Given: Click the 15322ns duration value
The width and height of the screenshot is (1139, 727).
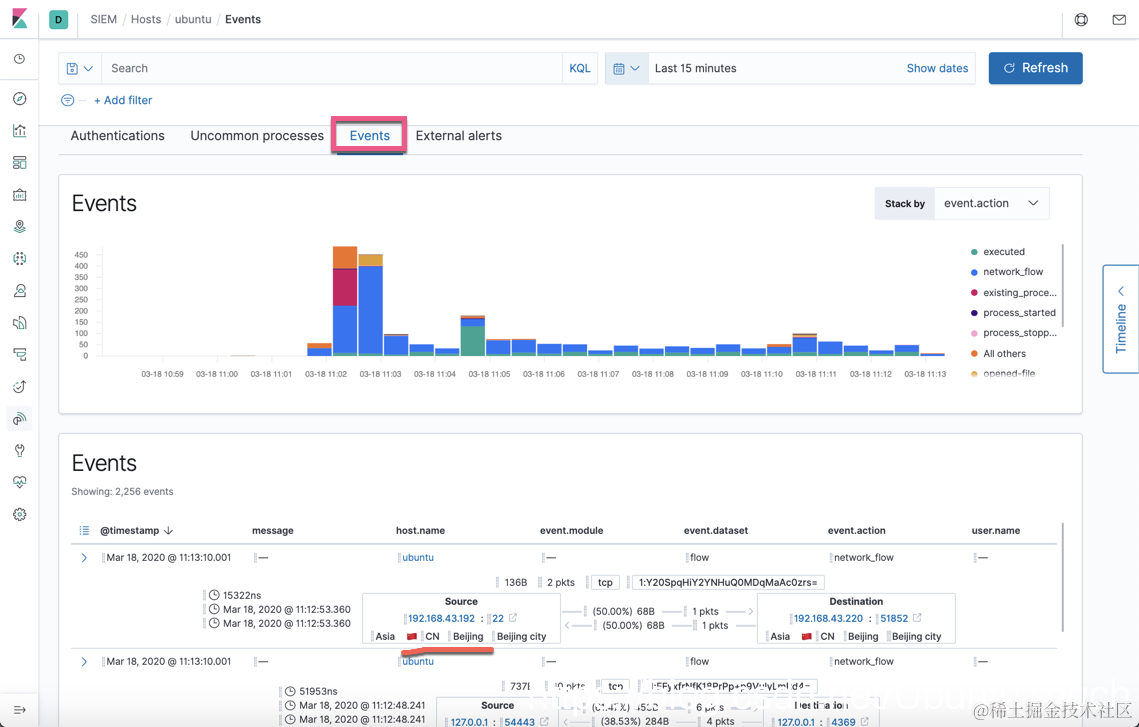Looking at the screenshot, I should (242, 596).
